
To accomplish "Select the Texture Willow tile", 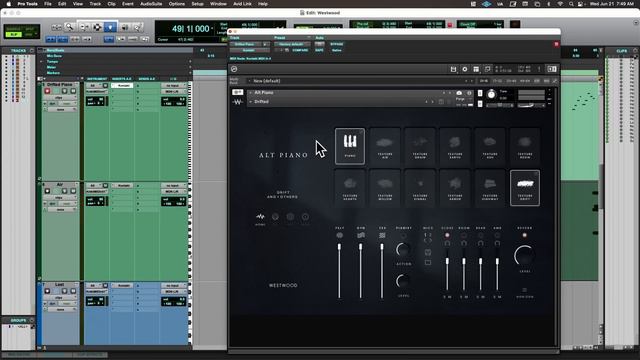I will tap(385, 188).
